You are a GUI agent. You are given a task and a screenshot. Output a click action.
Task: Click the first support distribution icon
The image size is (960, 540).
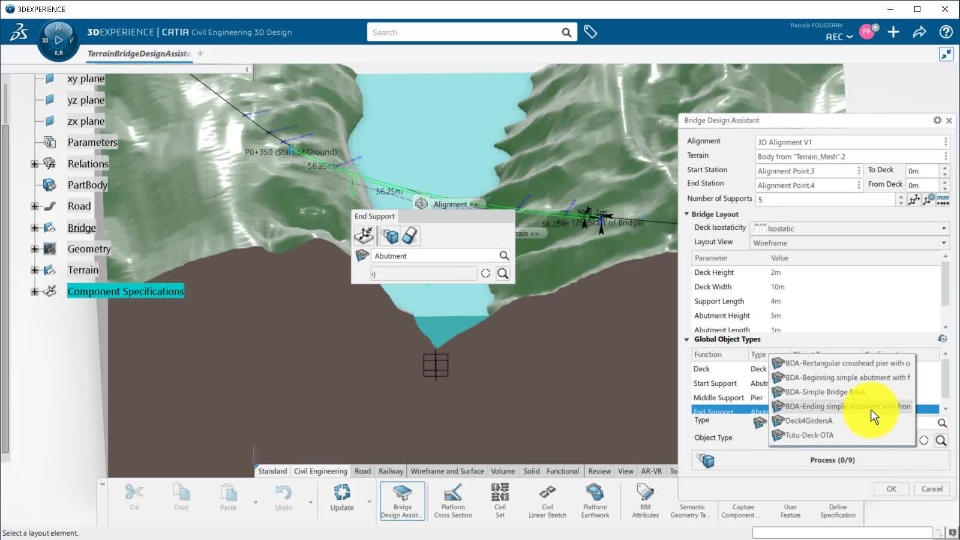914,200
